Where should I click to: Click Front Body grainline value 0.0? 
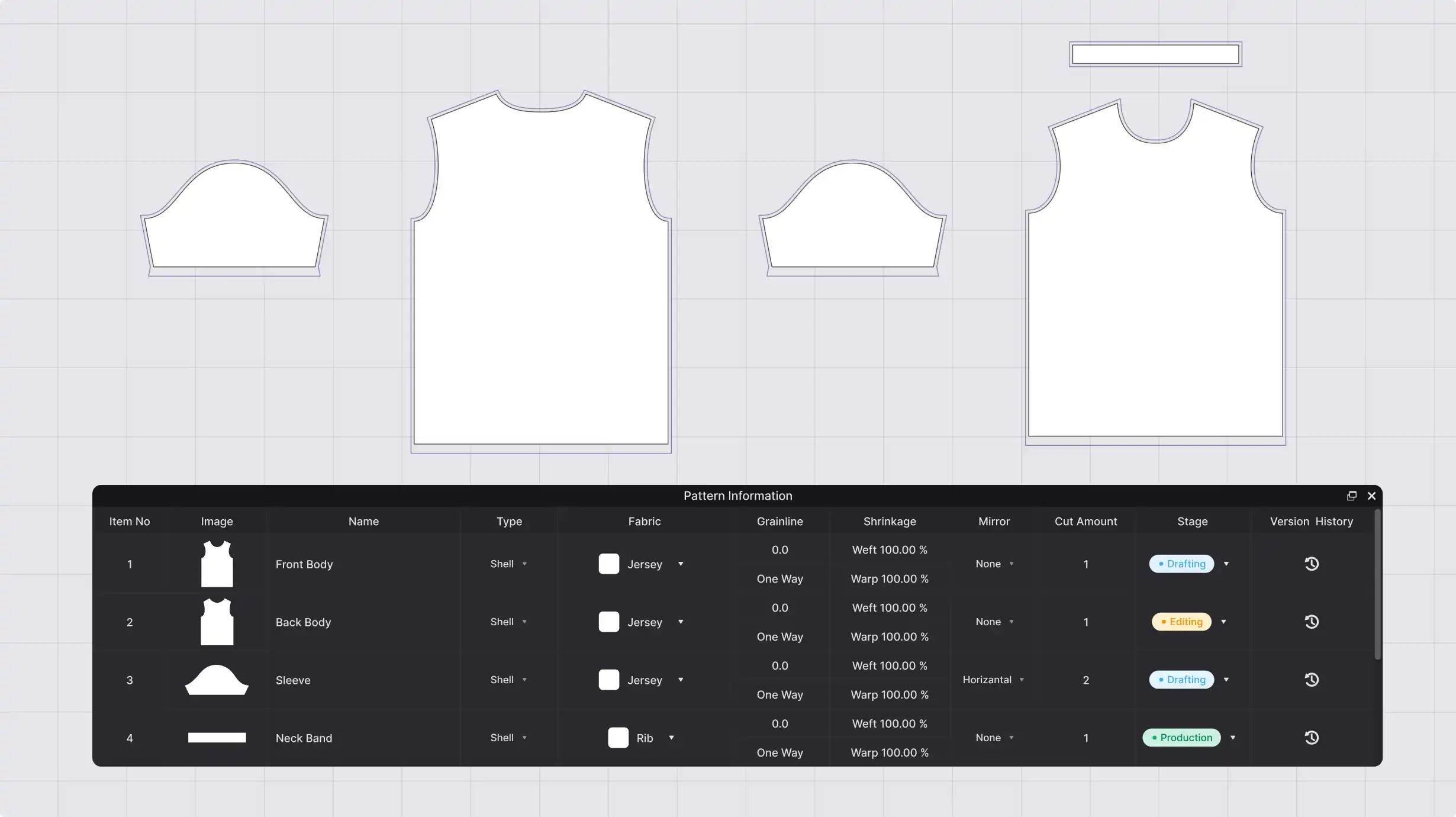[x=779, y=550]
